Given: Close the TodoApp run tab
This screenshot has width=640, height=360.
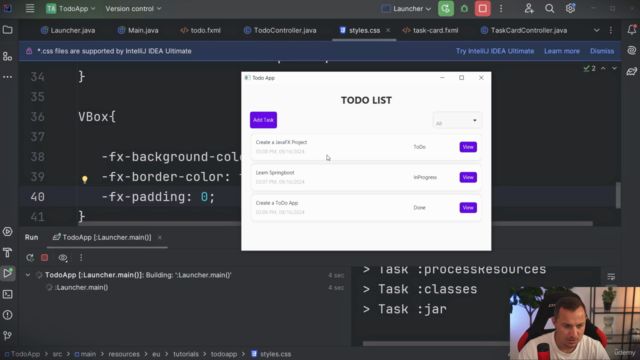Looking at the screenshot, I should (160, 238).
